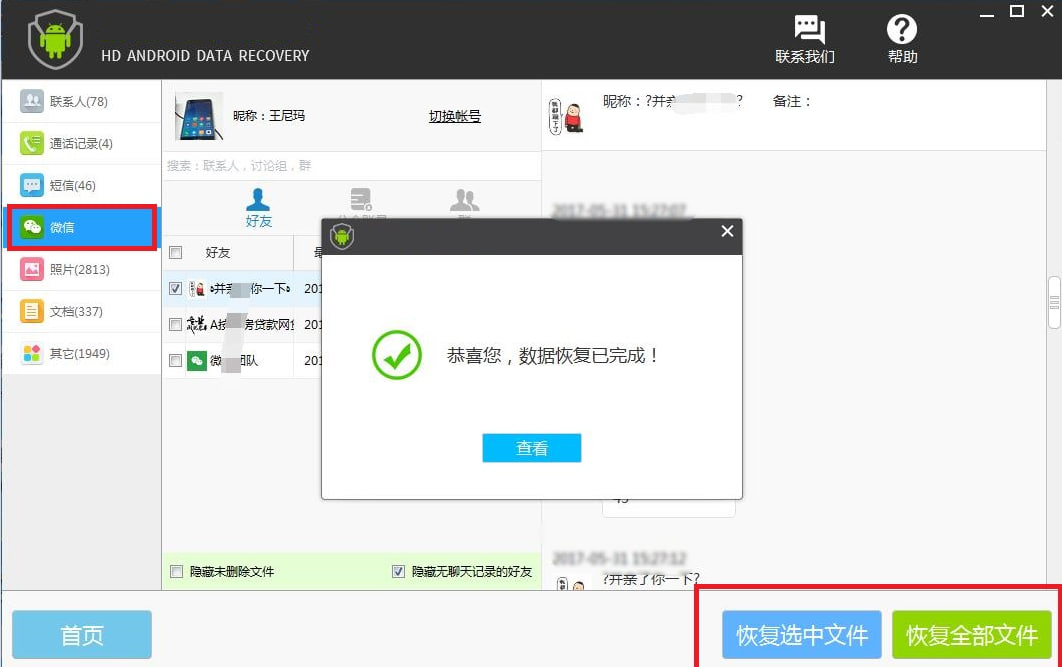
Task: Uncheck 隐藏无聊天记录的好友 option
Action: tap(398, 571)
